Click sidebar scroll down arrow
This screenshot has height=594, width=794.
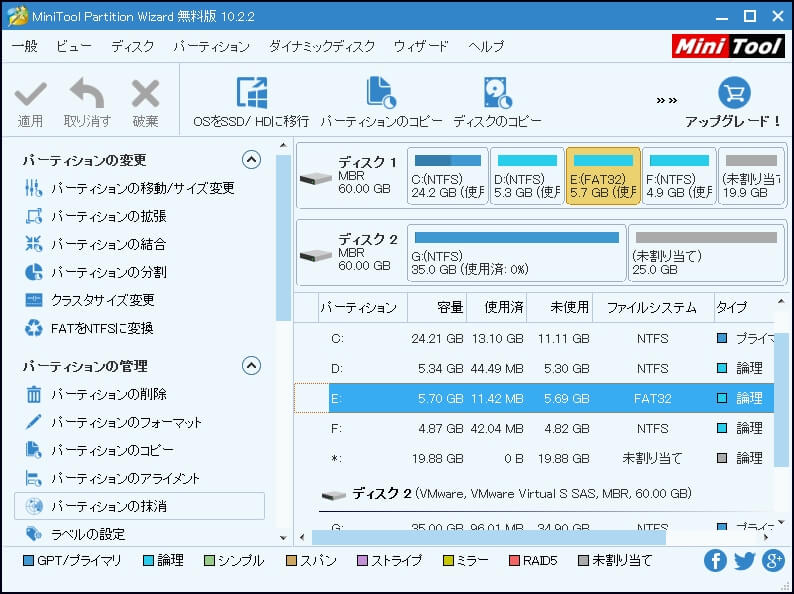[283, 538]
